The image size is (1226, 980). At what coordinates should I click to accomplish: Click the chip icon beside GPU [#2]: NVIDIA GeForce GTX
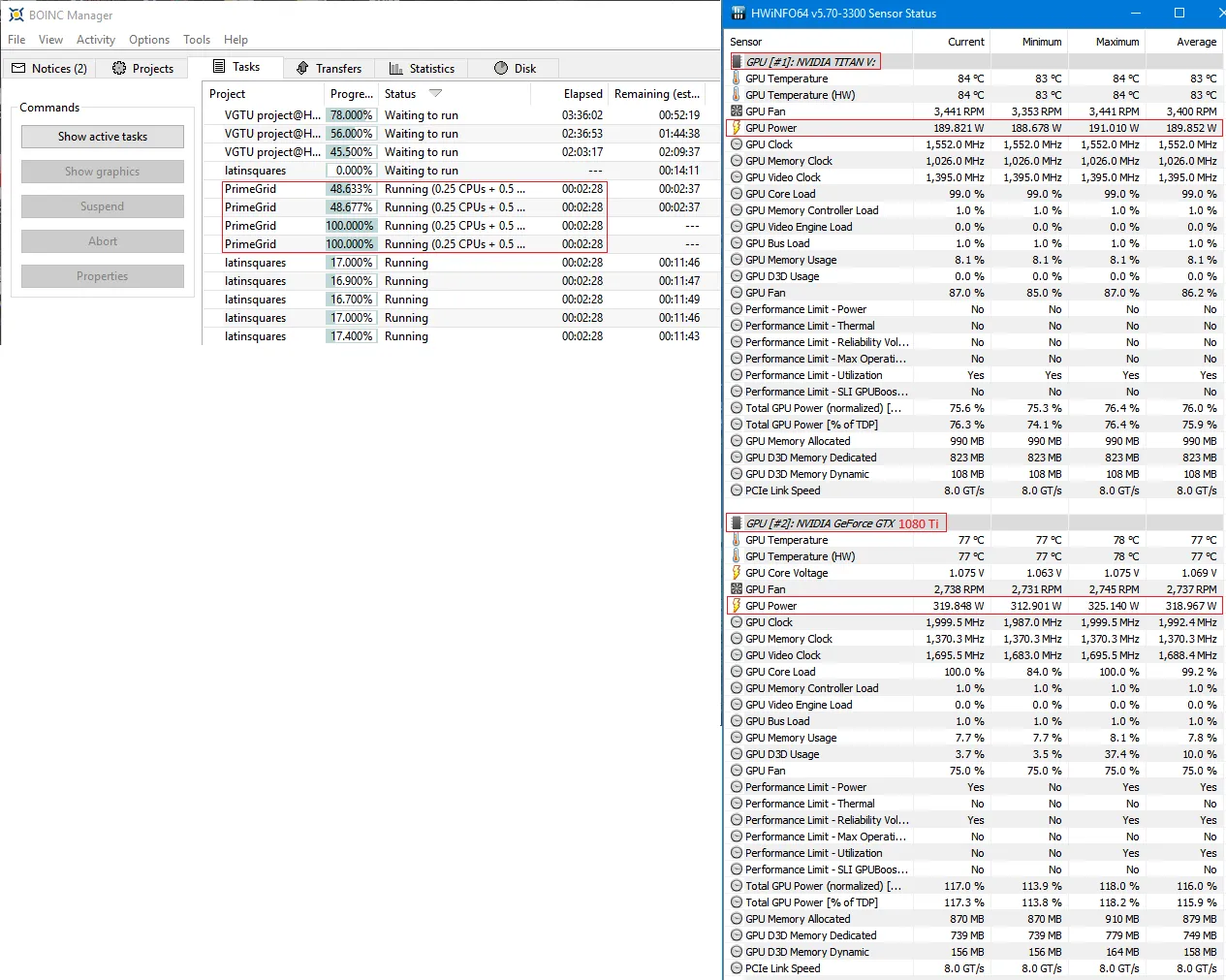pos(737,522)
